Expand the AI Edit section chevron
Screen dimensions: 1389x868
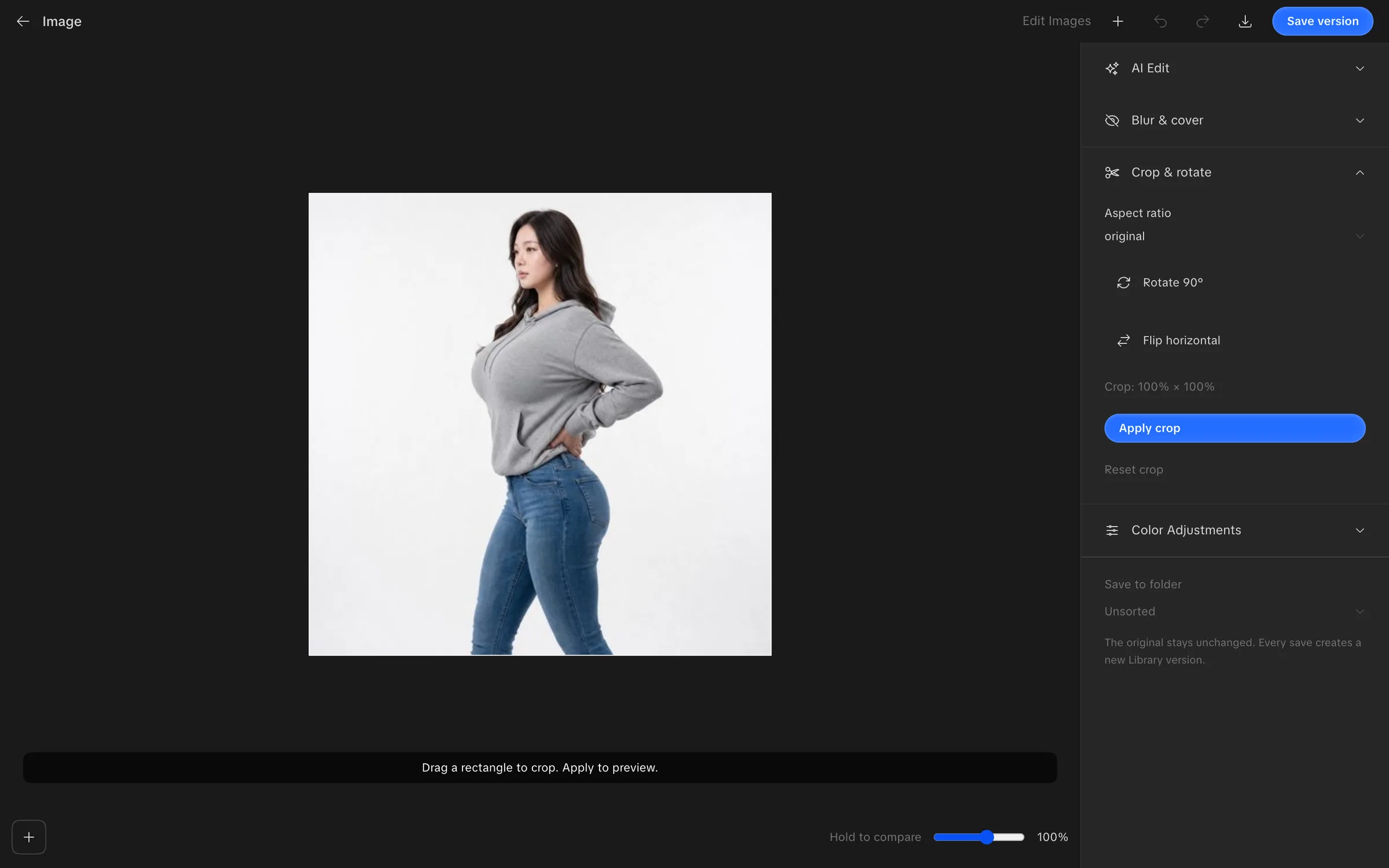[1359, 68]
